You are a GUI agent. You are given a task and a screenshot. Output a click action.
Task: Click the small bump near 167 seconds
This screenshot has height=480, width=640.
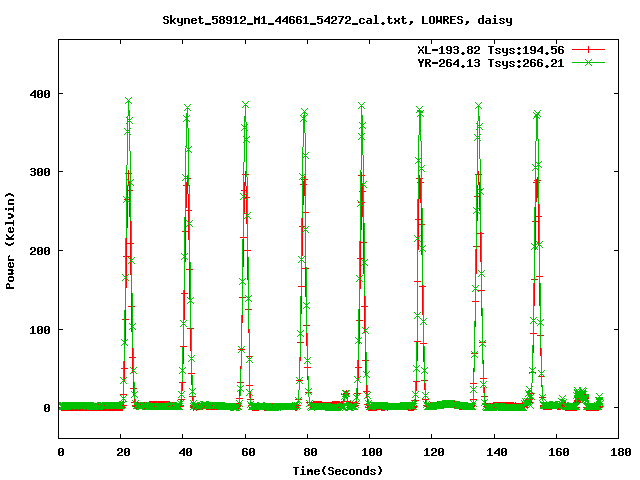tap(580, 395)
